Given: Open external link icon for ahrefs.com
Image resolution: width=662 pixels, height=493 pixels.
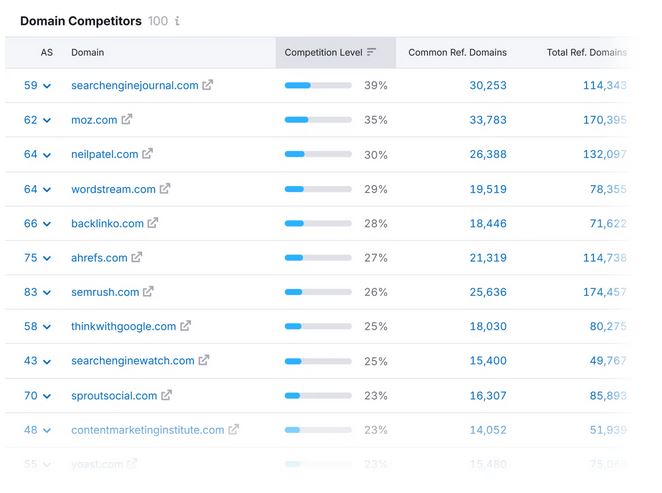Looking at the screenshot, I should (x=136, y=257).
